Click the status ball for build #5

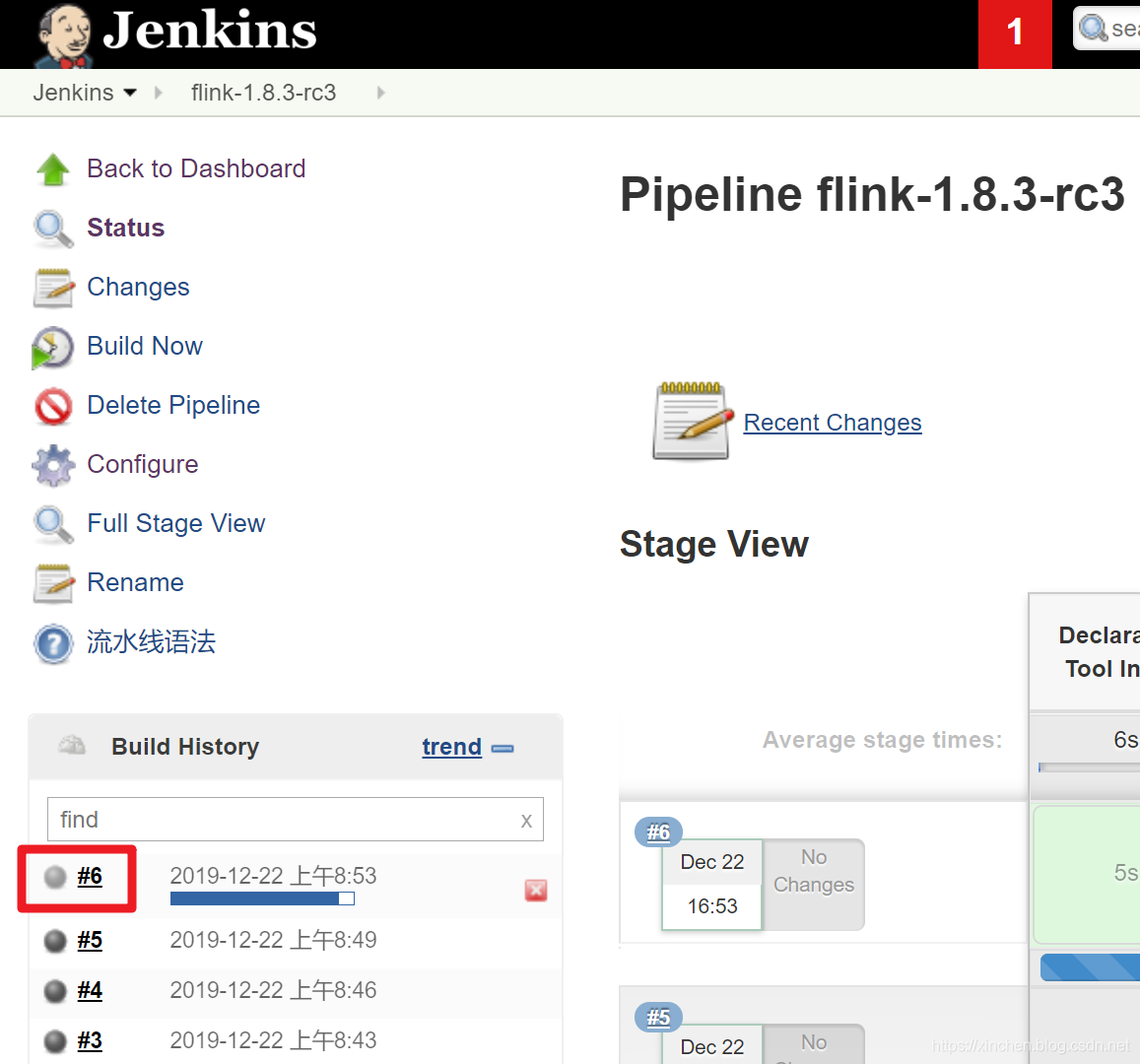point(55,941)
